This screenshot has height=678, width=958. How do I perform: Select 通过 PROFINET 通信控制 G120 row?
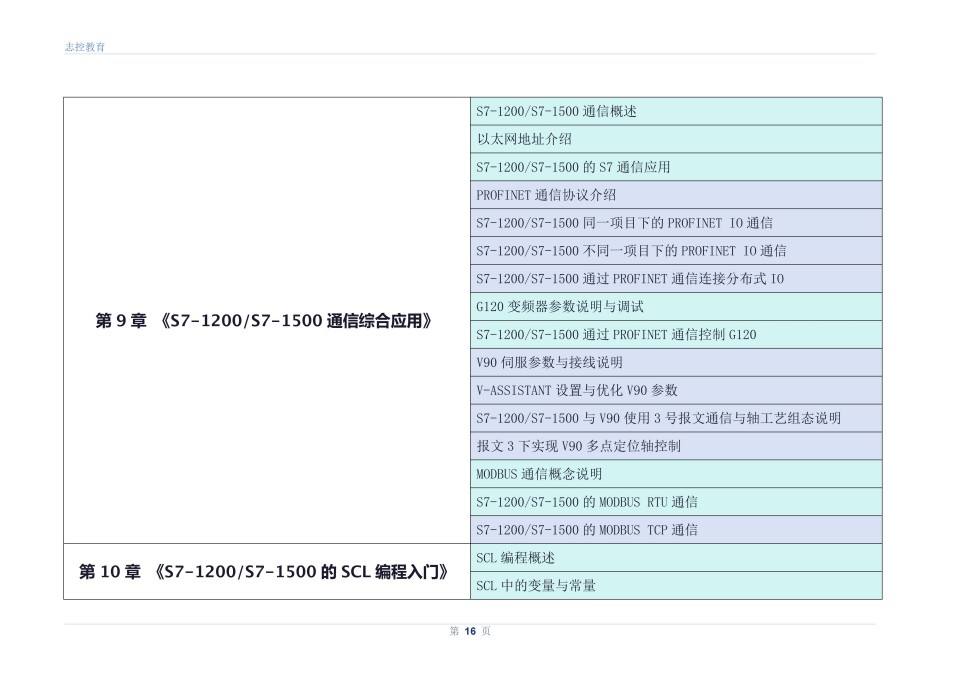click(x=676, y=335)
